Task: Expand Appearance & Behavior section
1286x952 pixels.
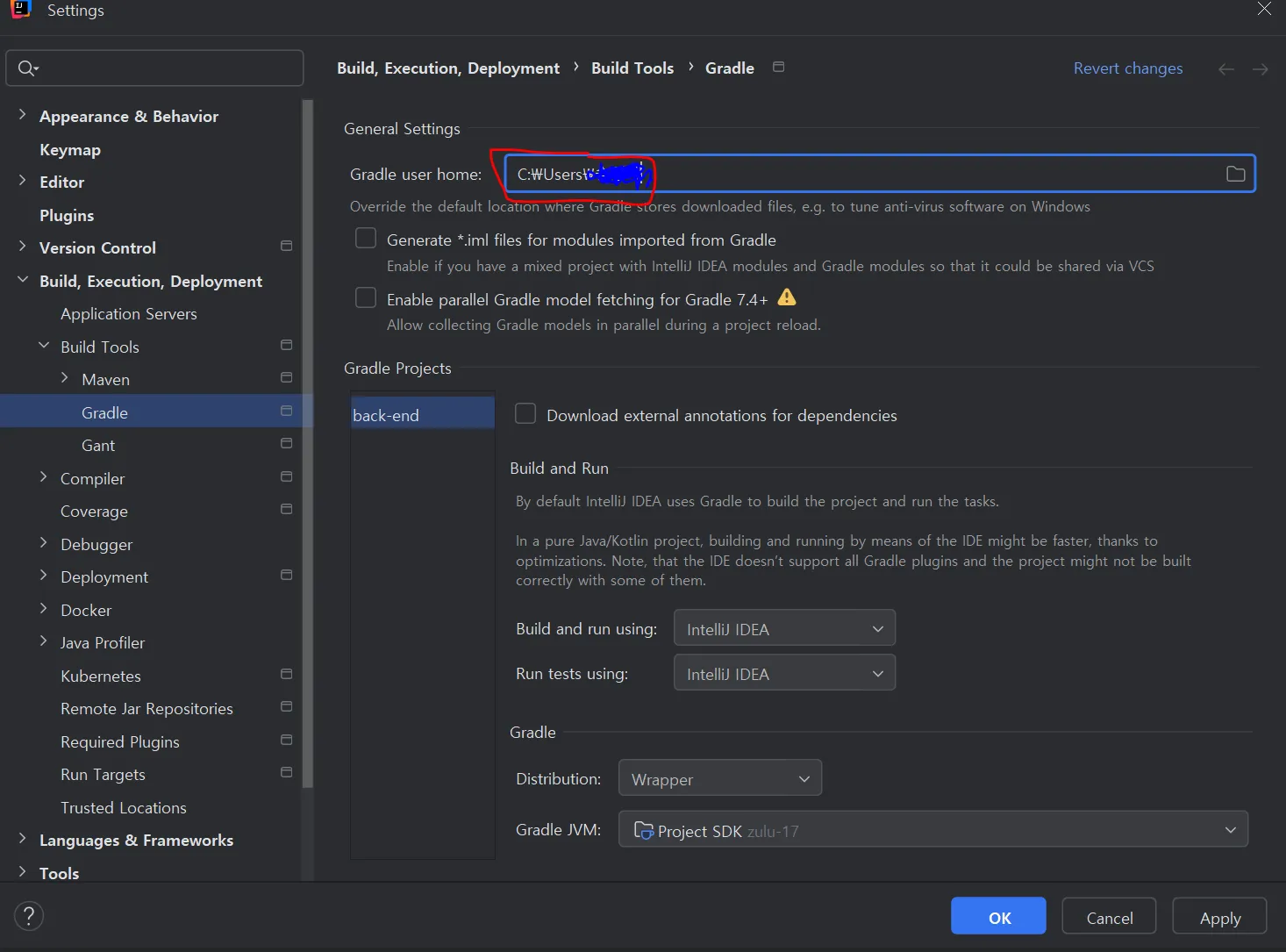Action: (22, 115)
